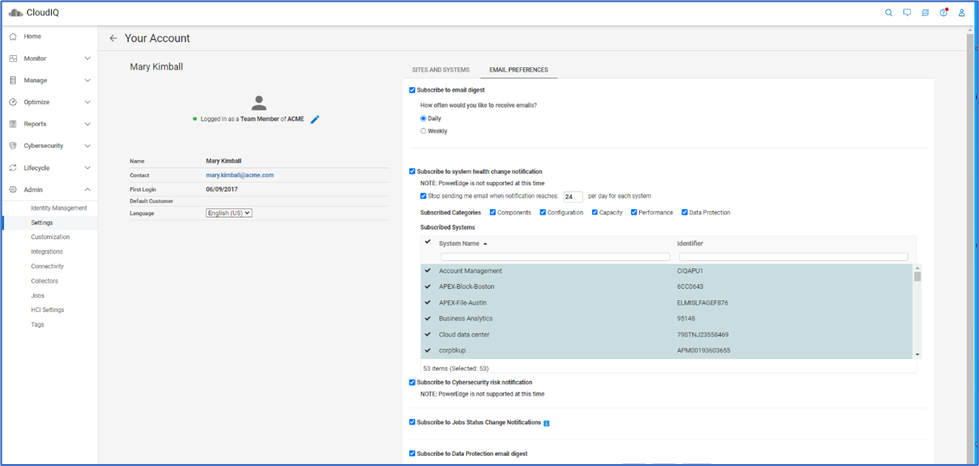Image resolution: width=979 pixels, height=466 pixels.
Task: Click the search icon in top bar
Action: 889,13
